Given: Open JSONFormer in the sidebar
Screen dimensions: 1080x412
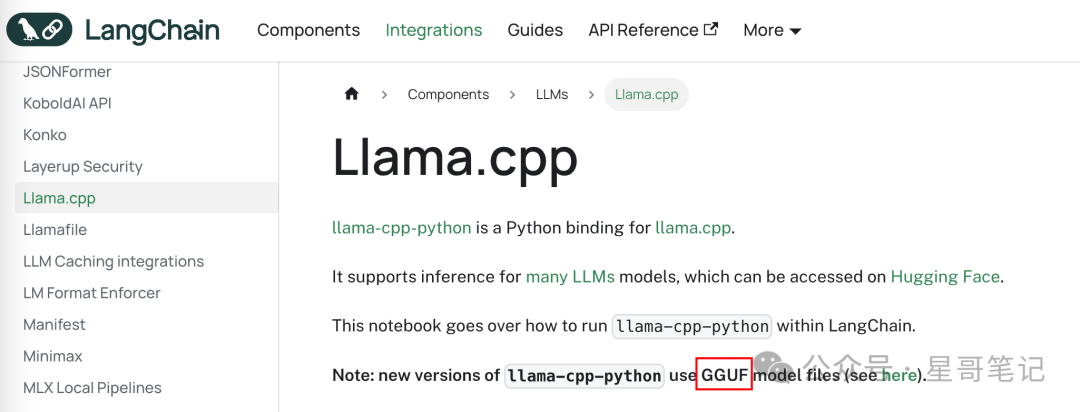Looking at the screenshot, I should coord(67,72).
